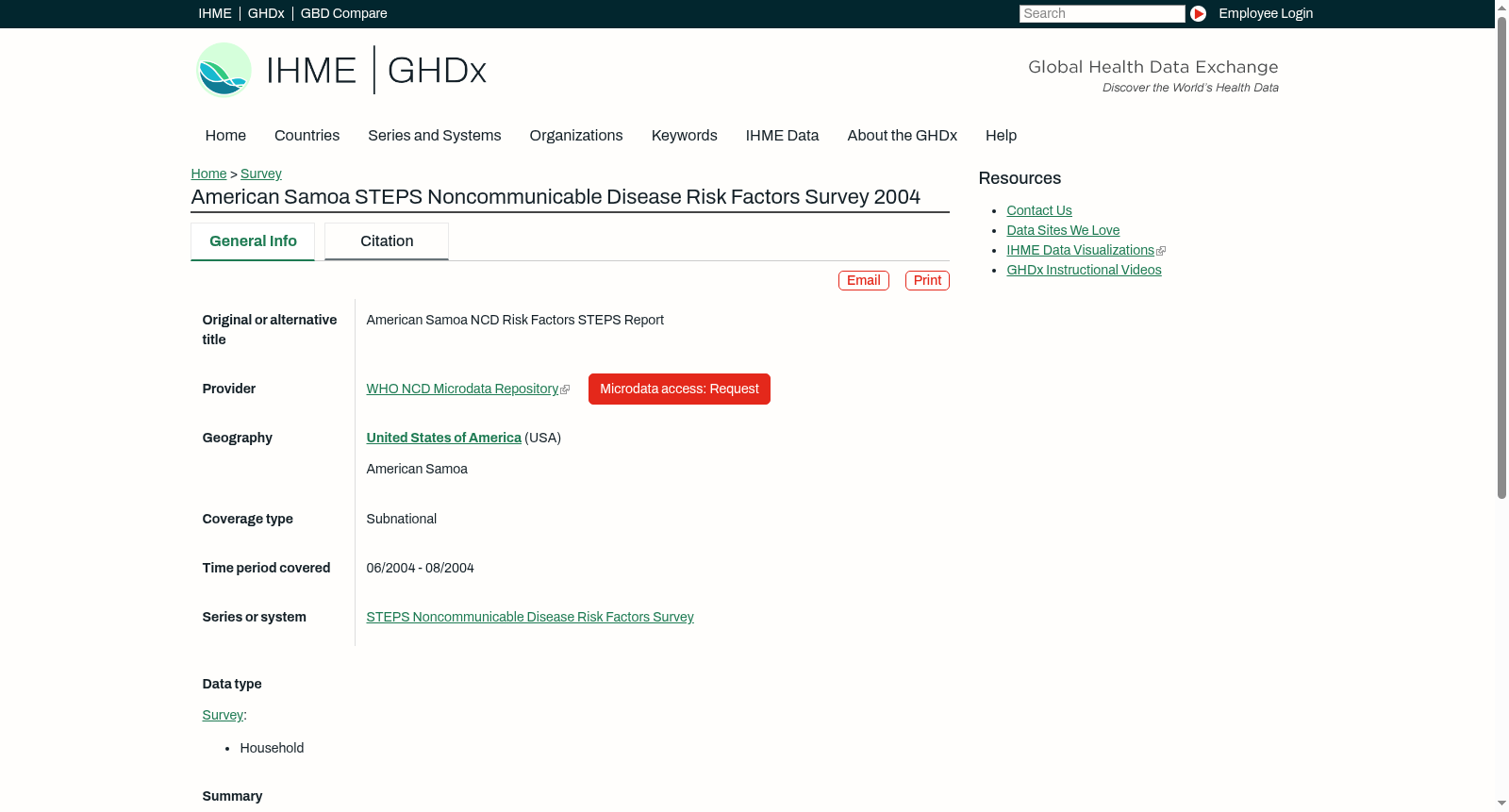Click the Email button
The width and height of the screenshot is (1509, 812).
click(864, 281)
